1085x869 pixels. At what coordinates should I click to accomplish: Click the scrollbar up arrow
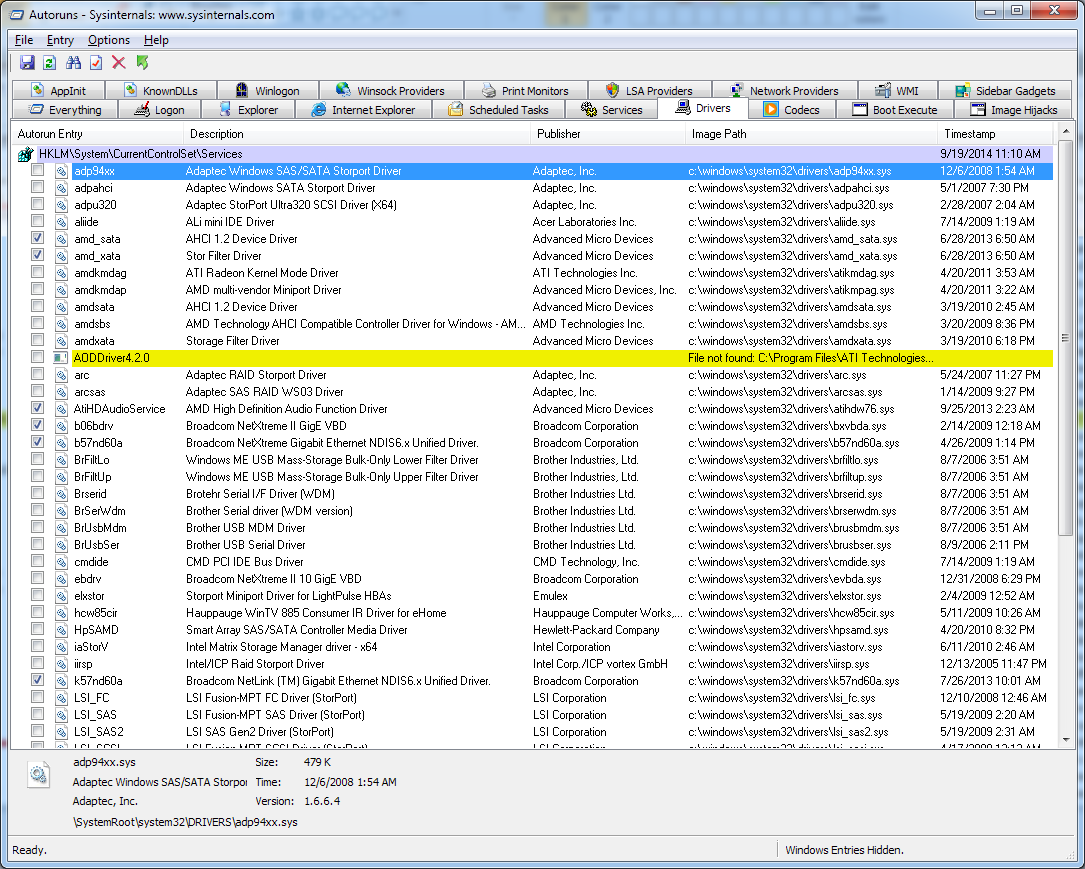pos(1065,131)
